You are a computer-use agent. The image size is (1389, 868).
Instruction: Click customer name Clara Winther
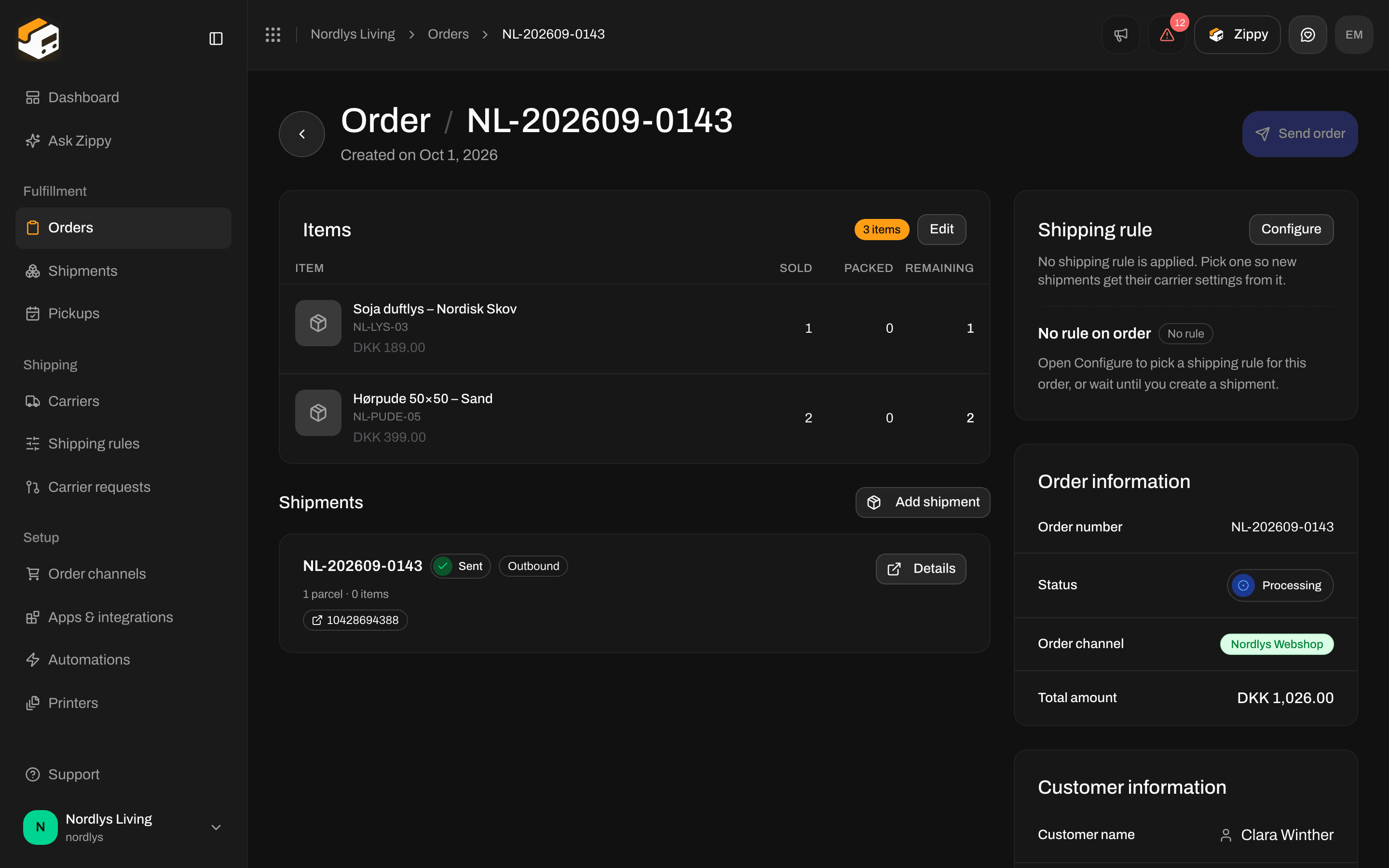pyautogui.click(x=1287, y=835)
